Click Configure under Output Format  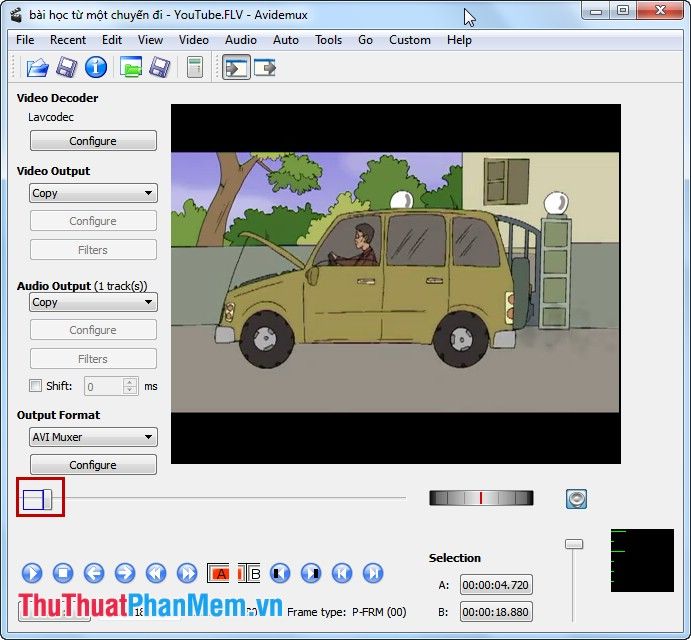pos(93,465)
